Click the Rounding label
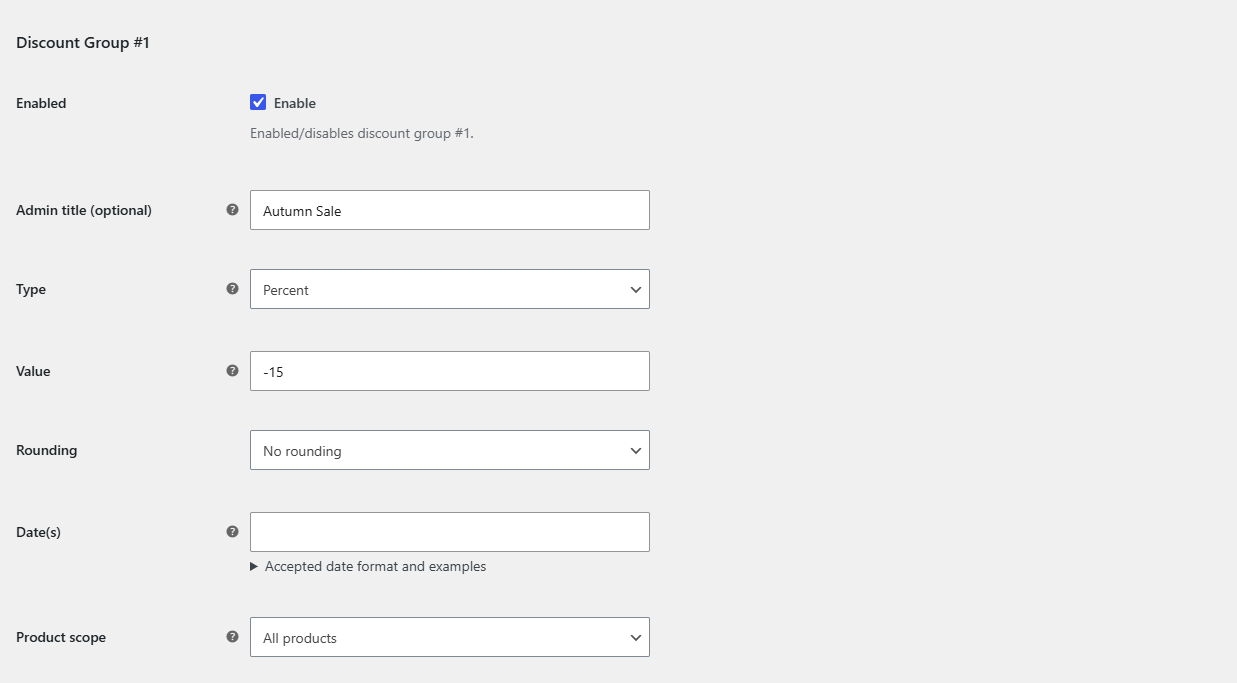The width and height of the screenshot is (1237, 683). coord(47,450)
